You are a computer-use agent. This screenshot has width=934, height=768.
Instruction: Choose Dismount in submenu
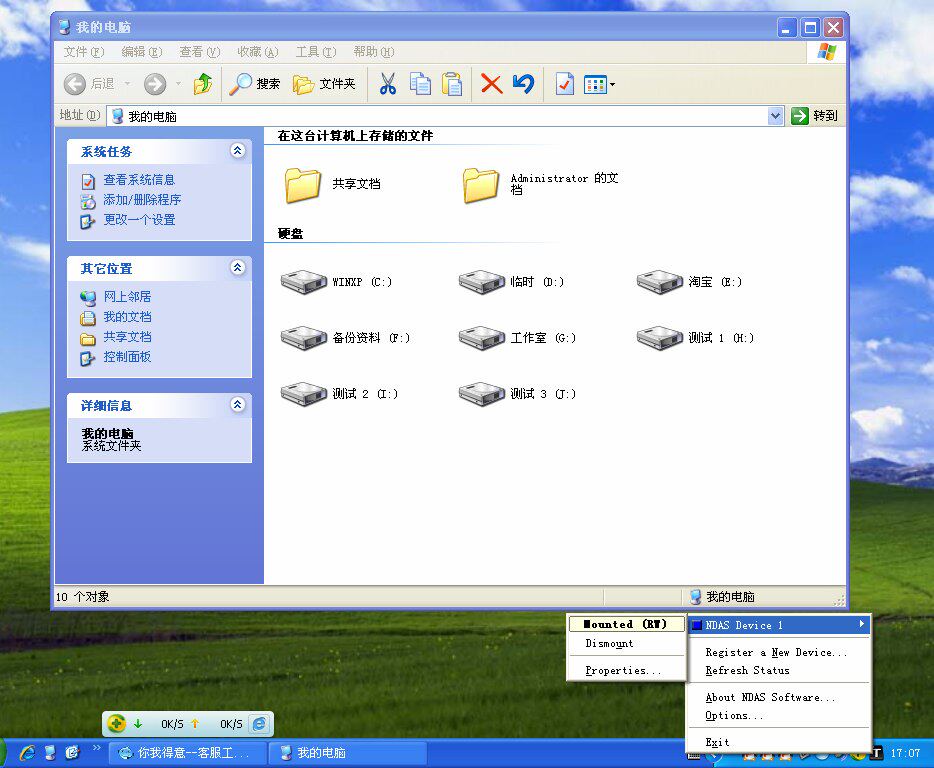(626, 643)
